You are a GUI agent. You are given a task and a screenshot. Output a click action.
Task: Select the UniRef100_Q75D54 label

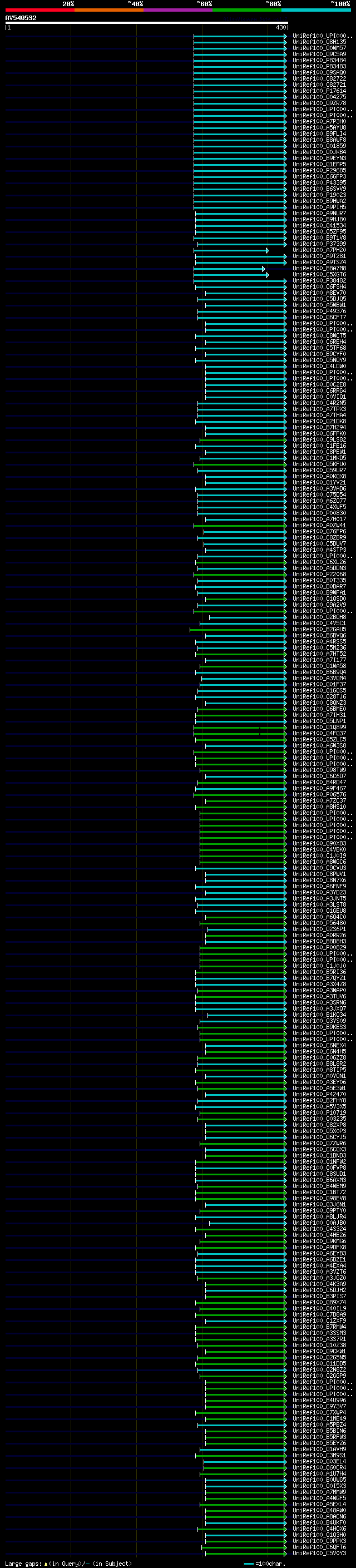(319, 494)
